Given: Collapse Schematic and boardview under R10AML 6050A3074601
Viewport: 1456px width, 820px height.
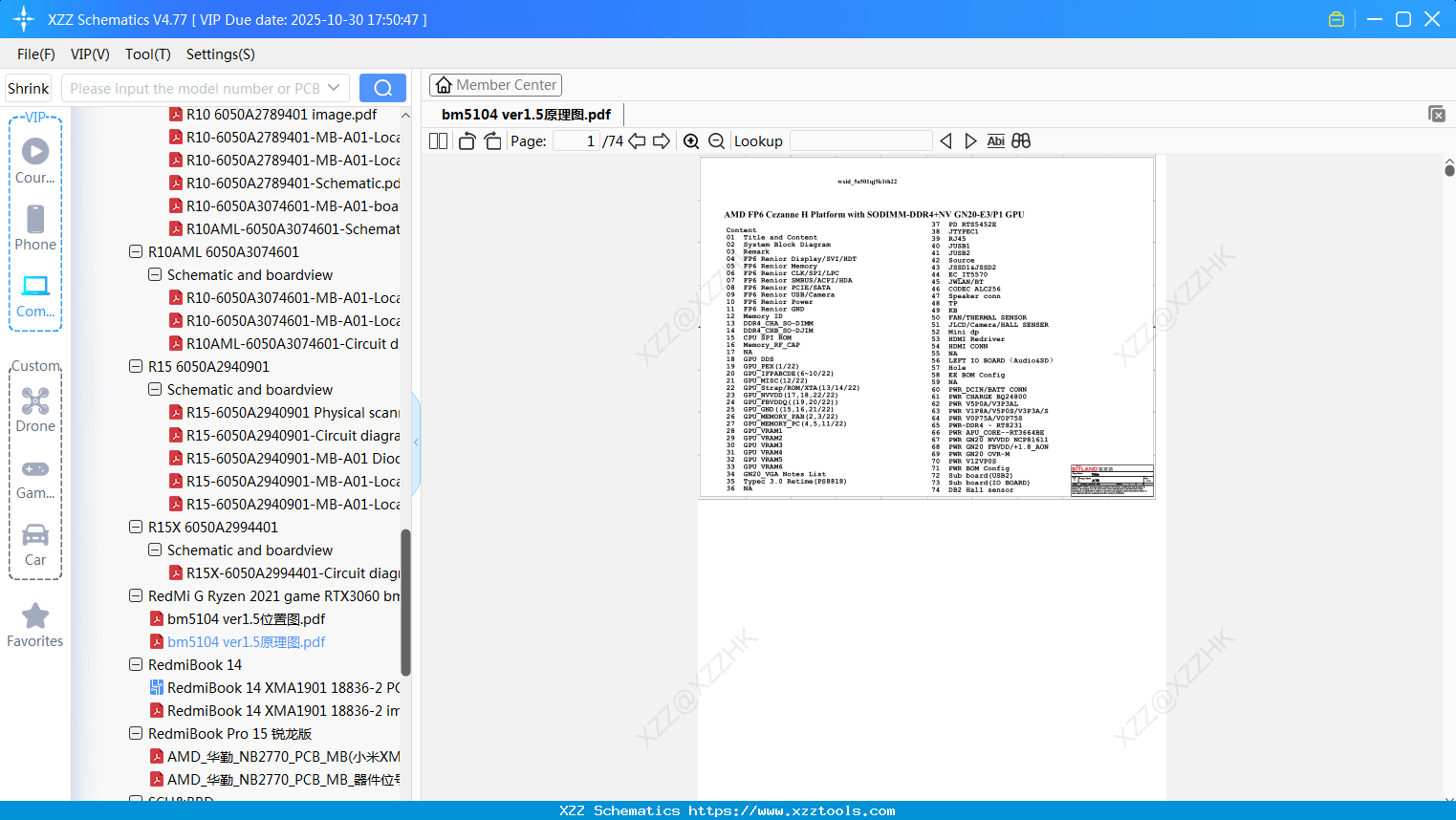Looking at the screenshot, I should pyautogui.click(x=155, y=275).
